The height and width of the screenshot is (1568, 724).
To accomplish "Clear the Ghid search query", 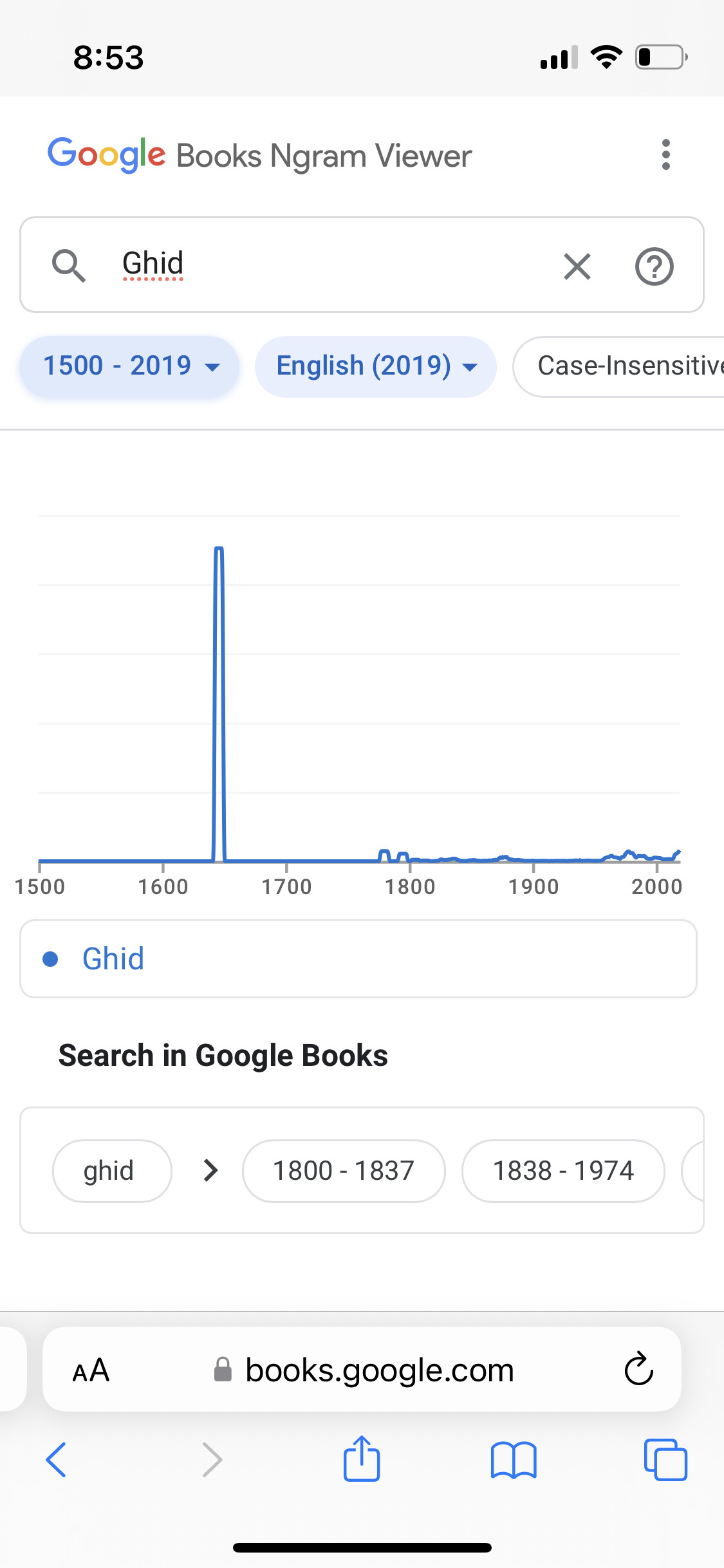I will pos(577,266).
